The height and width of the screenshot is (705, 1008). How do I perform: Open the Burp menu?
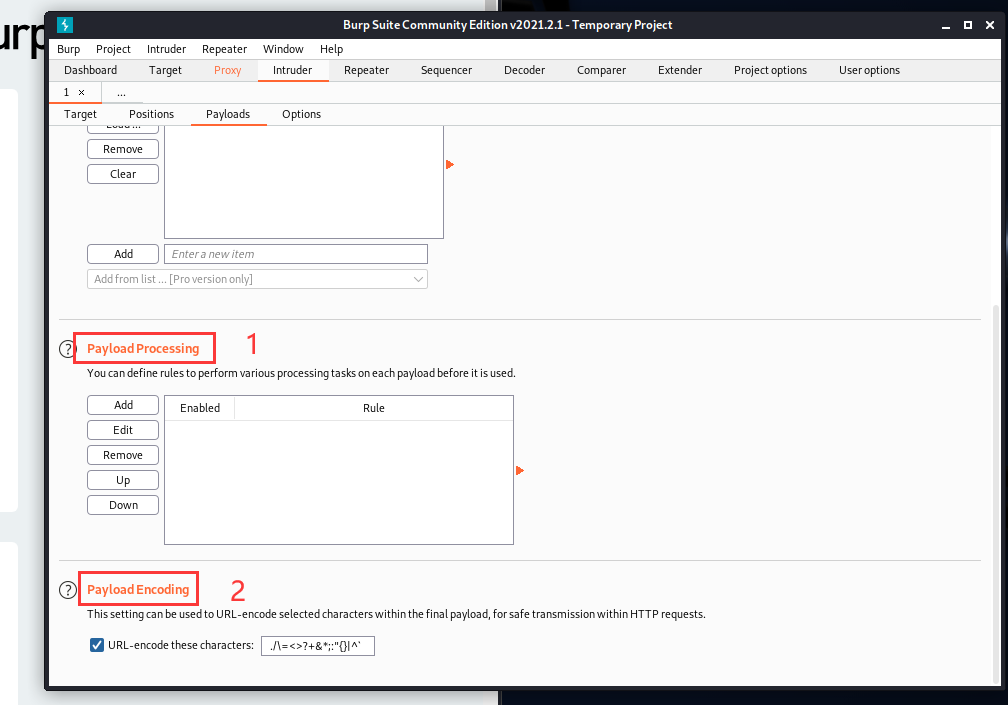pos(68,49)
